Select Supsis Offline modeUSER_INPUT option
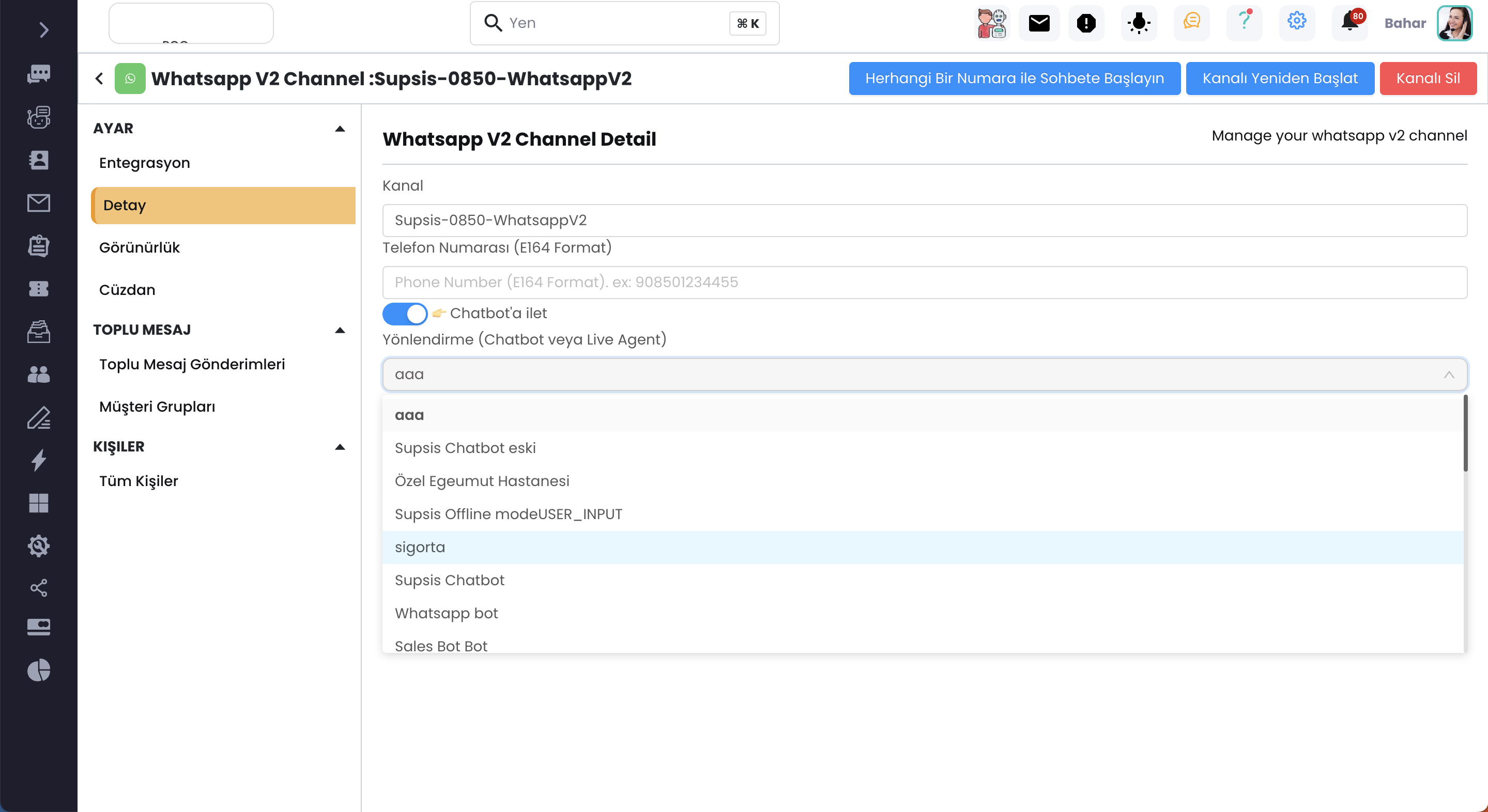1488x812 pixels. (923, 514)
